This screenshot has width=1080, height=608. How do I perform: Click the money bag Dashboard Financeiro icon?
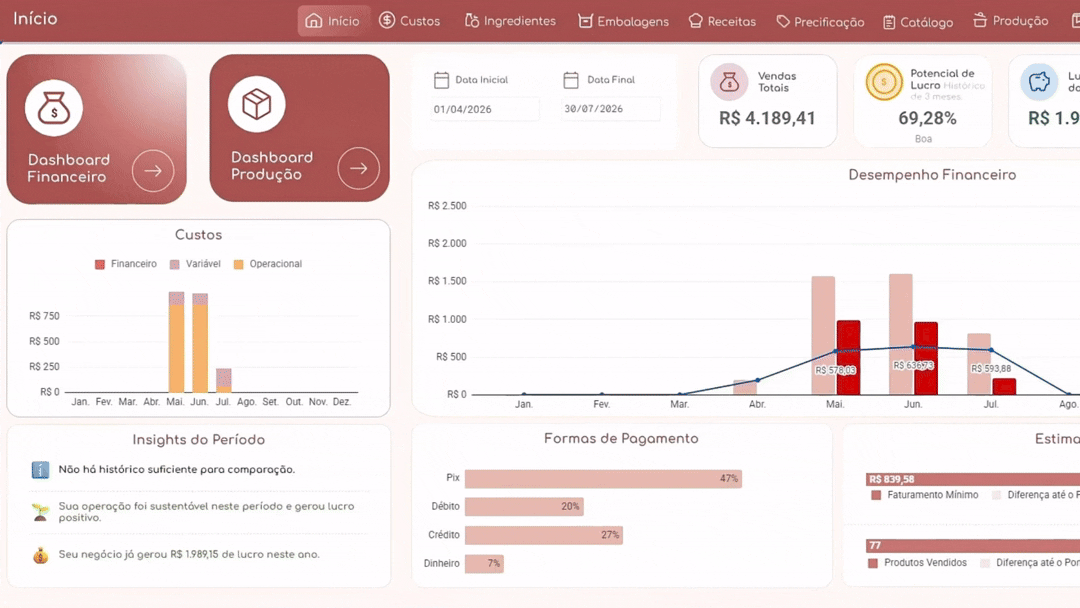pyautogui.click(x=54, y=107)
